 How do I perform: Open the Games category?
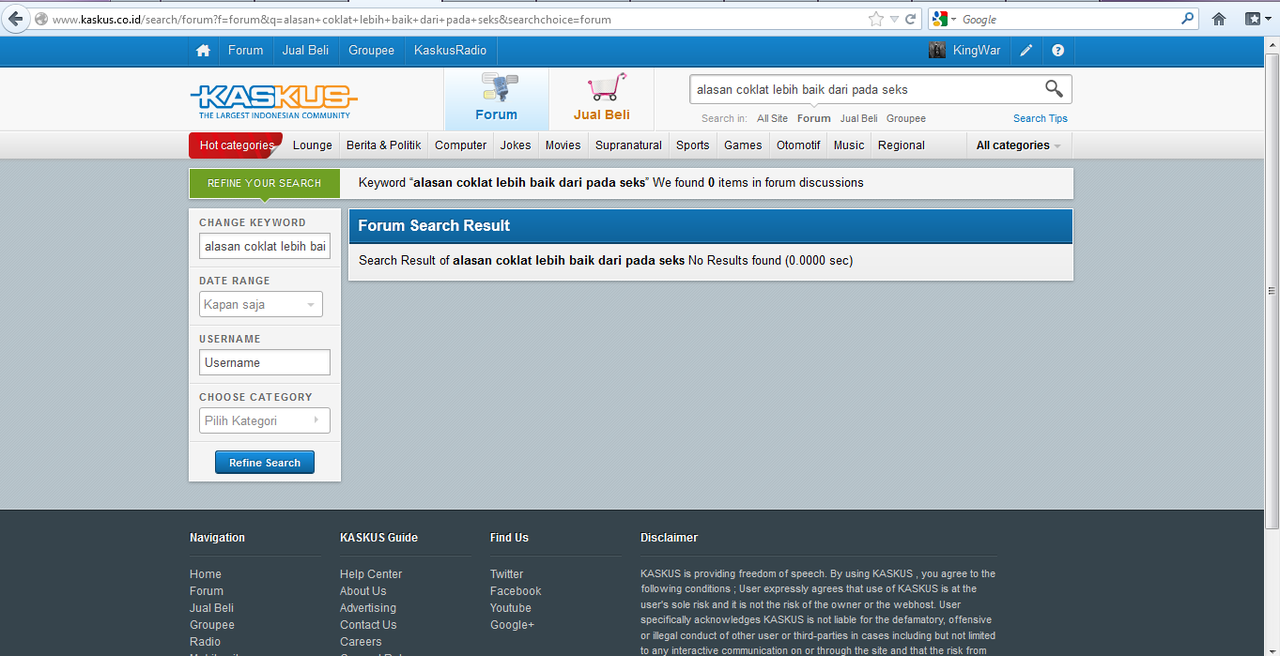(743, 145)
